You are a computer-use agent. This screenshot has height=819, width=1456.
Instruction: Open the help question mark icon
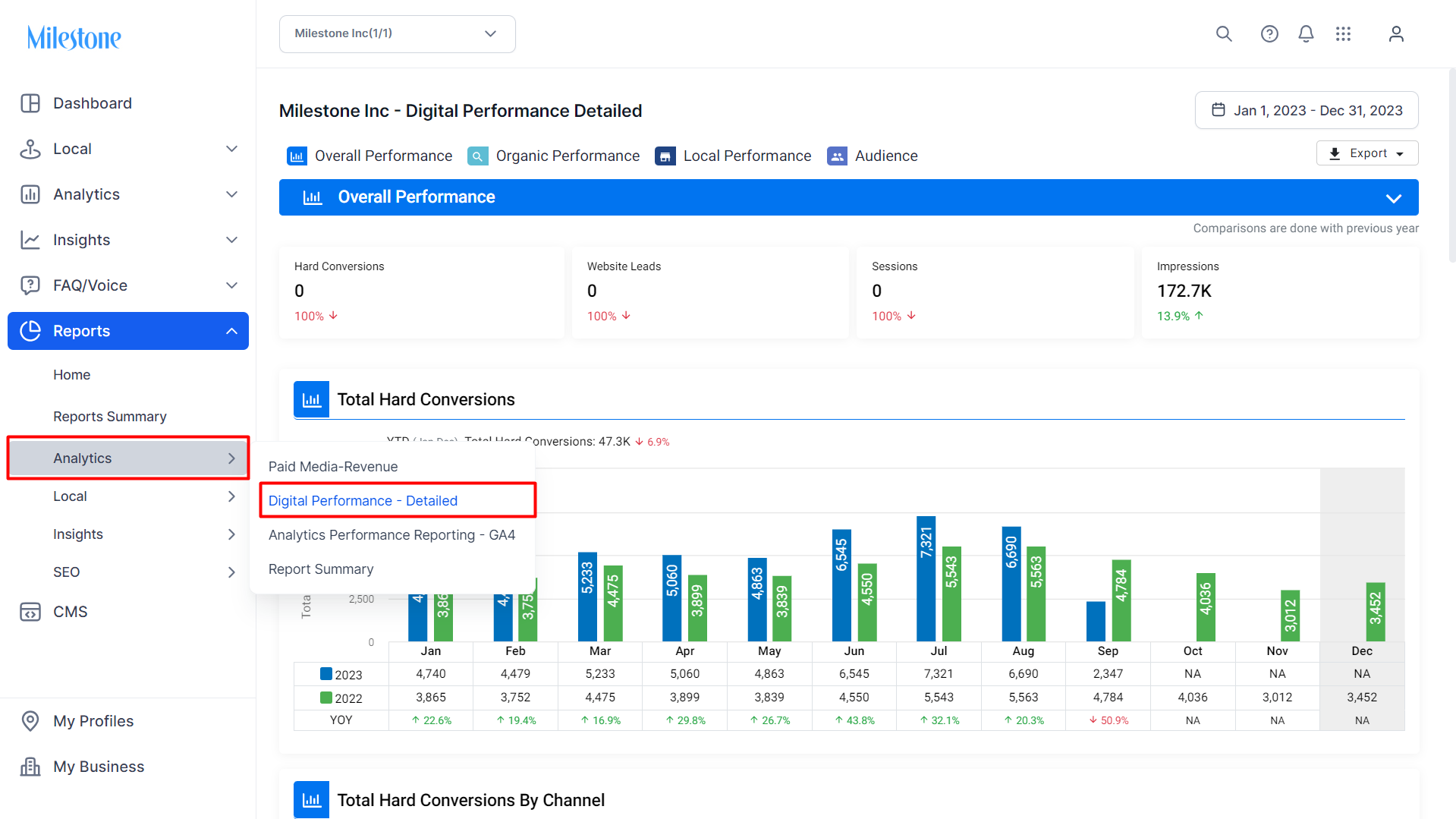pos(1269,34)
